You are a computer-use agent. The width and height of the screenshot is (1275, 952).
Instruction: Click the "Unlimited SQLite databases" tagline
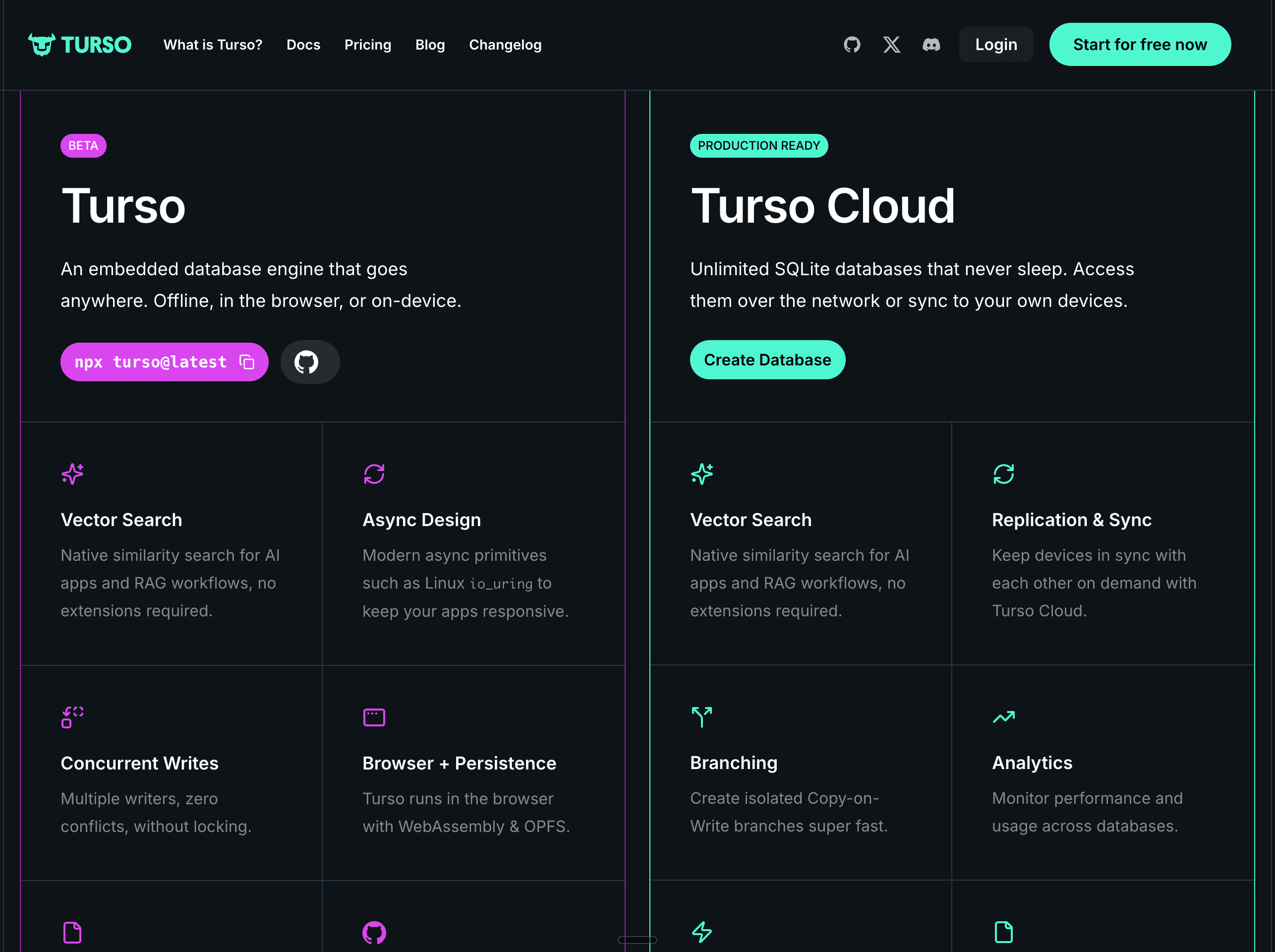912,285
